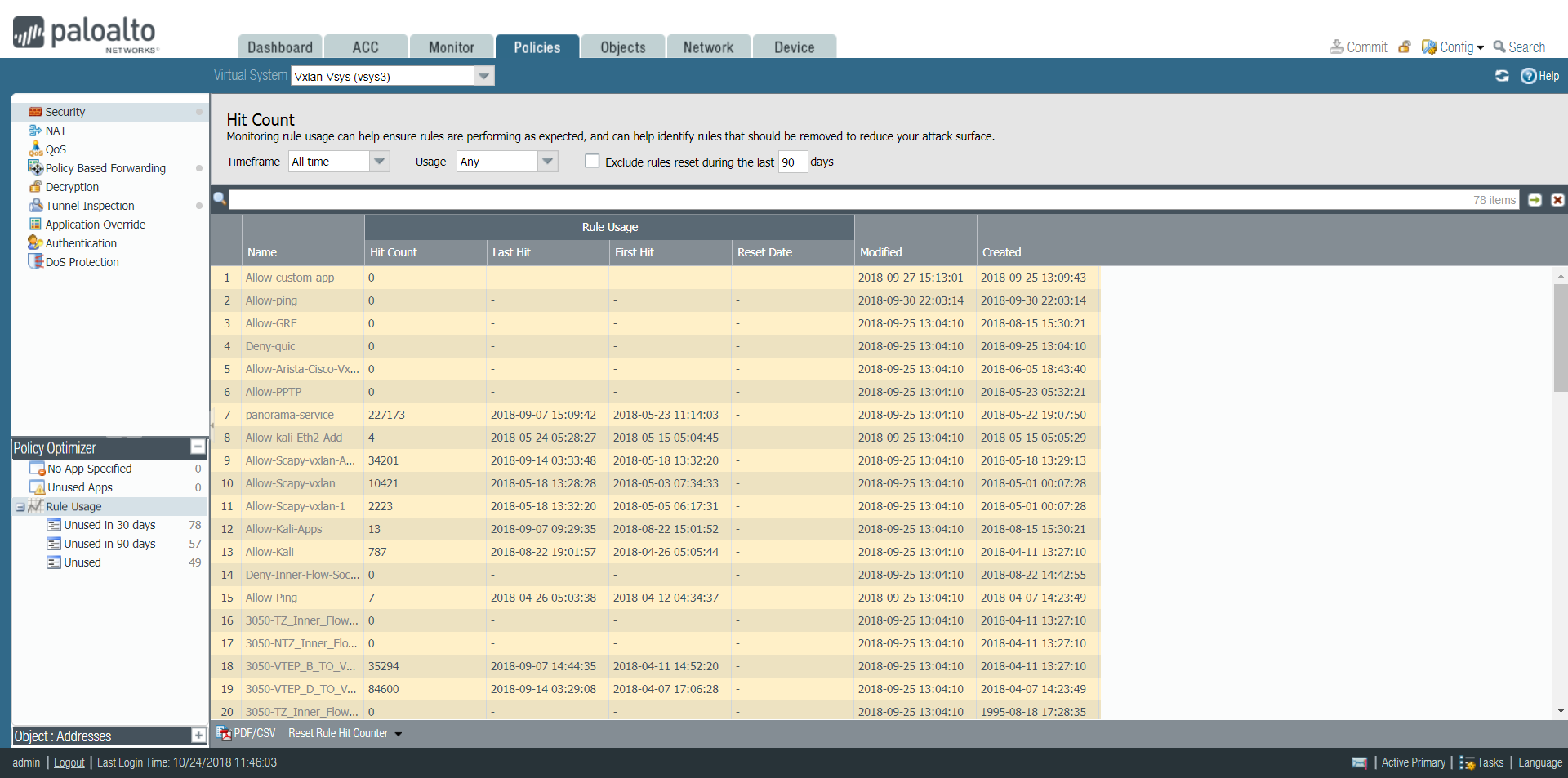Clear the filter with the red X icon
This screenshot has width=1568, height=778.
(1557, 200)
